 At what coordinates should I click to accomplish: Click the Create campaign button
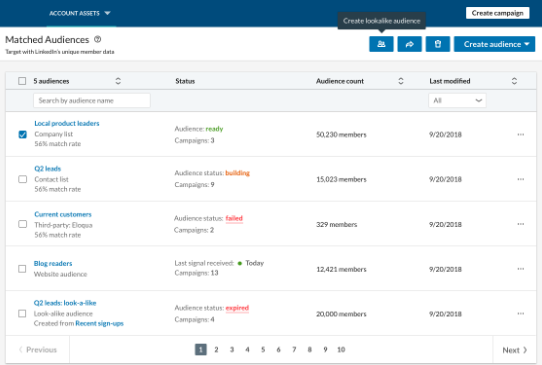(x=497, y=13)
